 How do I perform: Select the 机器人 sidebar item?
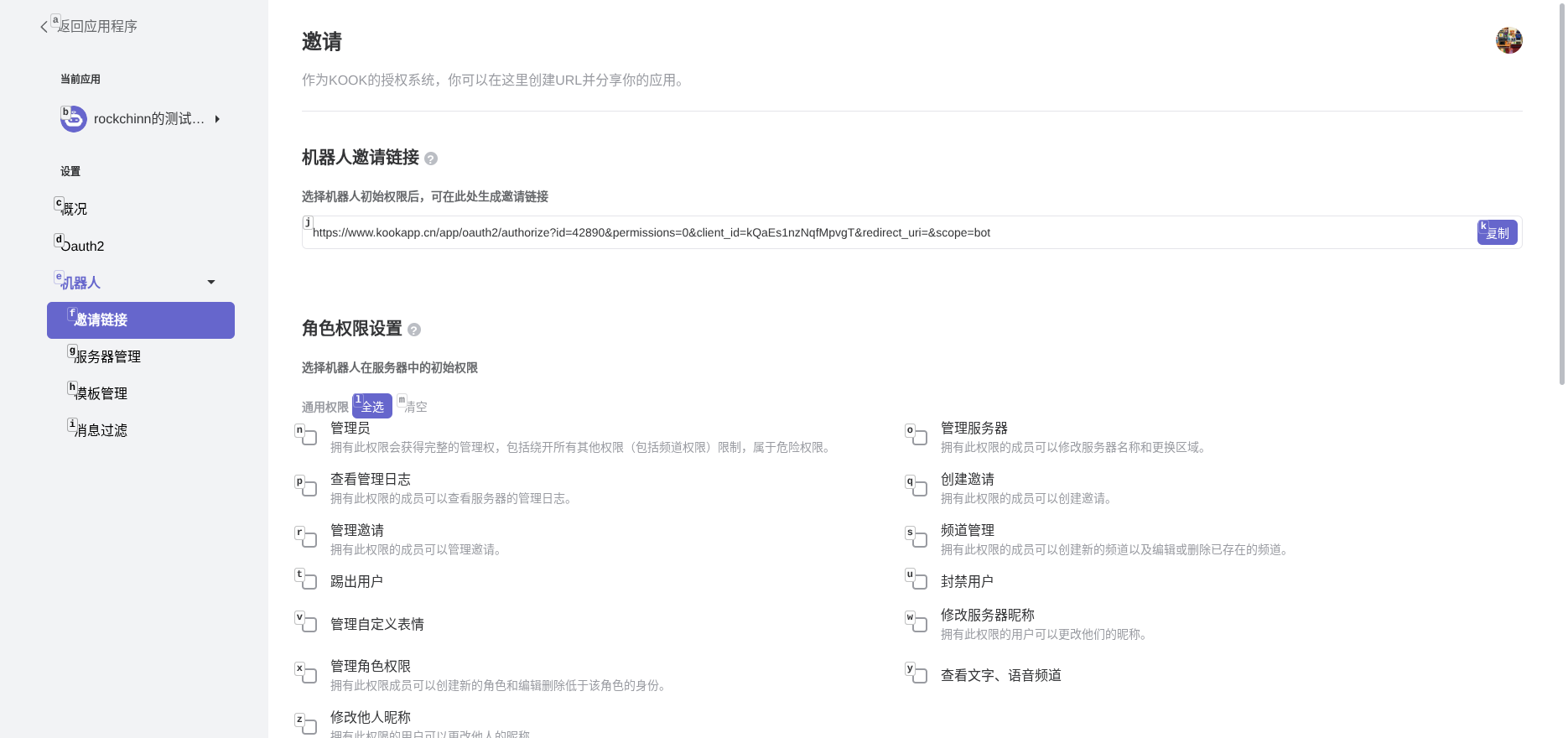click(80, 283)
